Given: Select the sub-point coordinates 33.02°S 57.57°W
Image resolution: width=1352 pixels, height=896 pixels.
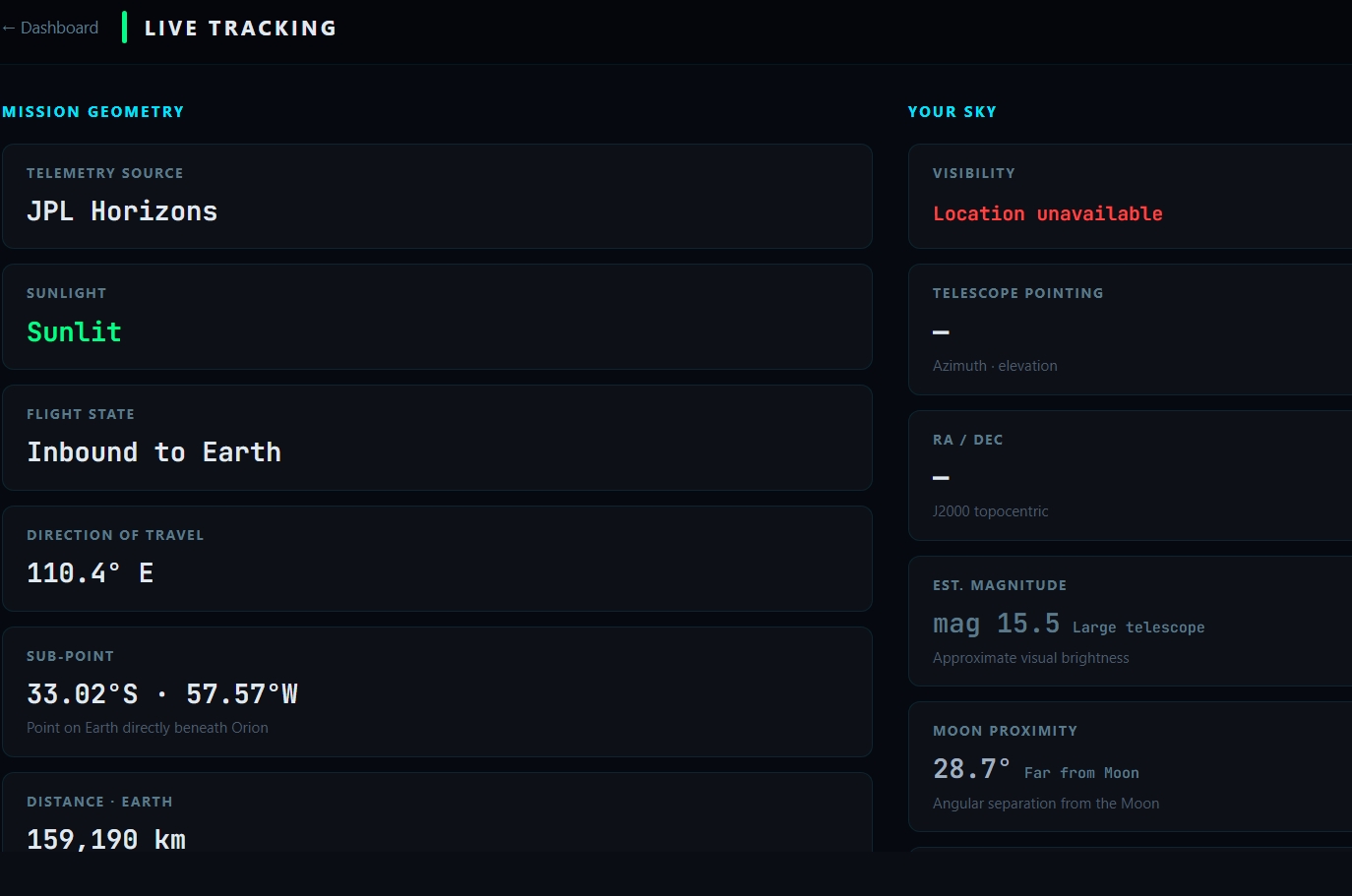Looking at the screenshot, I should (x=162, y=694).
